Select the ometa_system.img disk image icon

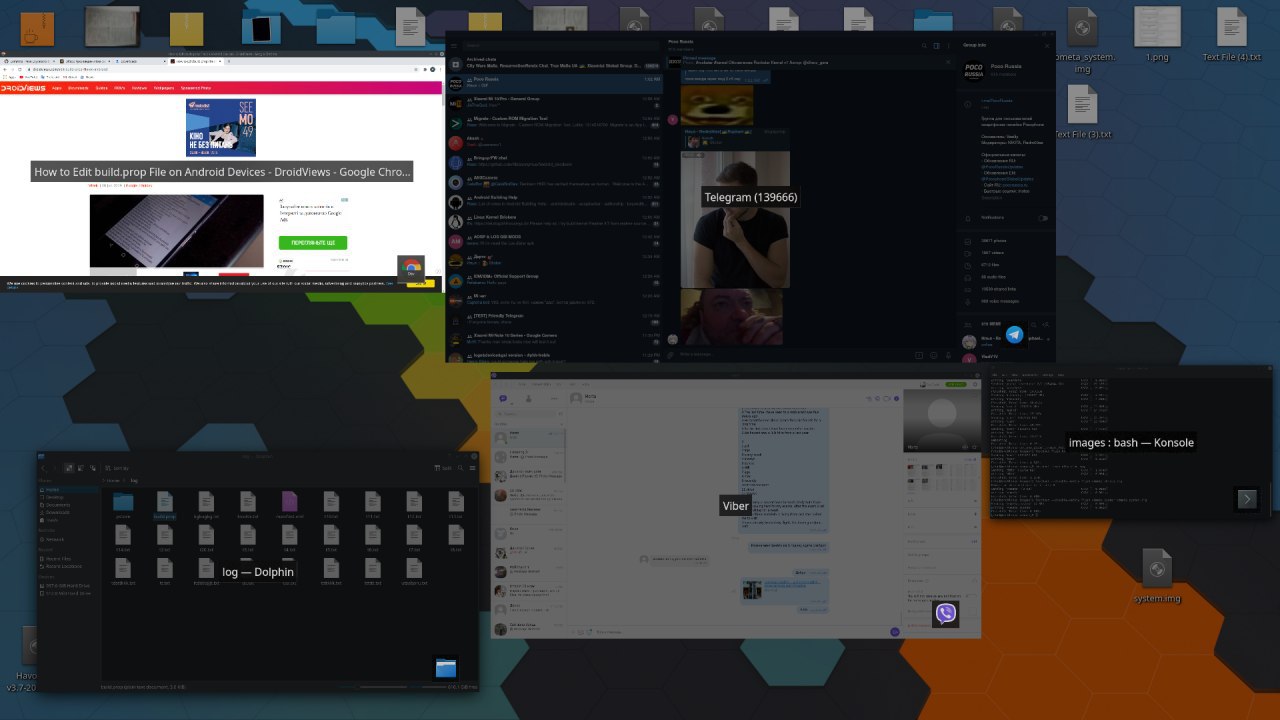tap(1083, 42)
